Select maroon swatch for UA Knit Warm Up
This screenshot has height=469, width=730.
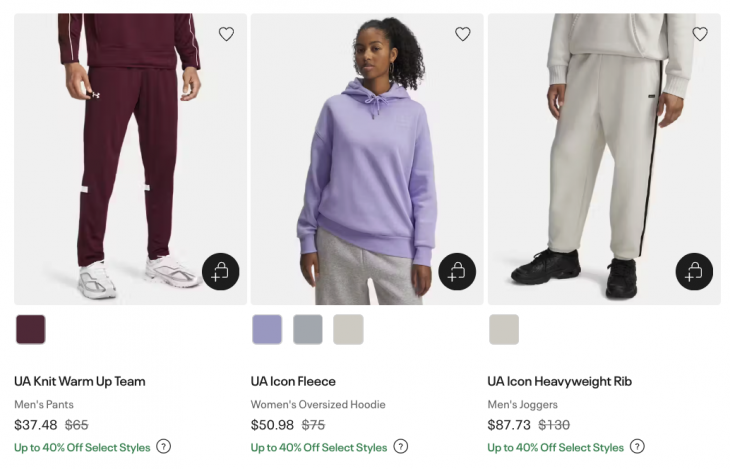(31, 329)
